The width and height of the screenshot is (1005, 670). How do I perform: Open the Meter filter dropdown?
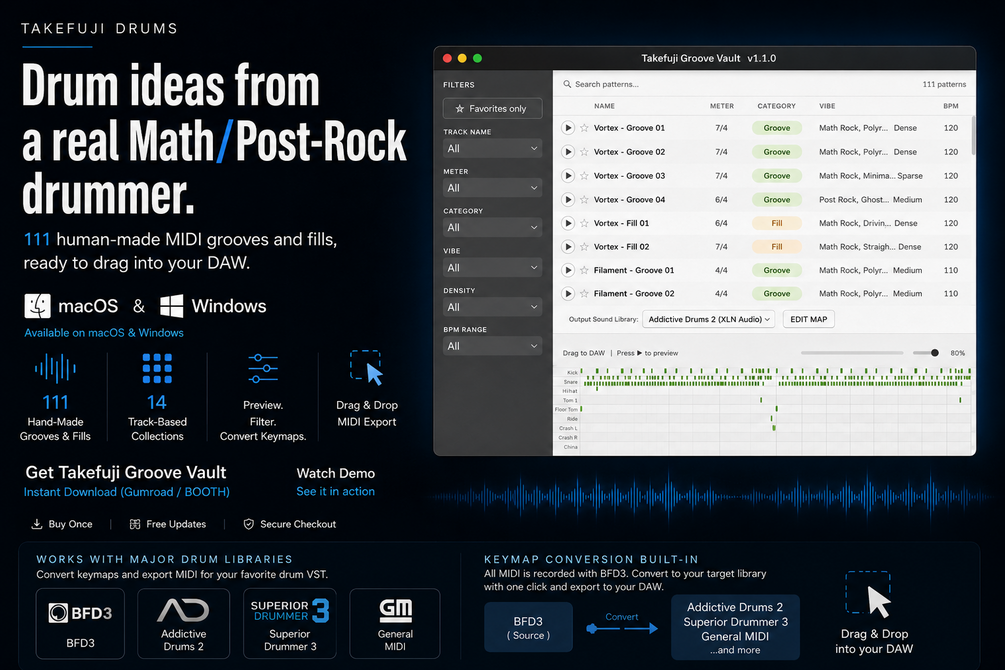click(x=492, y=188)
